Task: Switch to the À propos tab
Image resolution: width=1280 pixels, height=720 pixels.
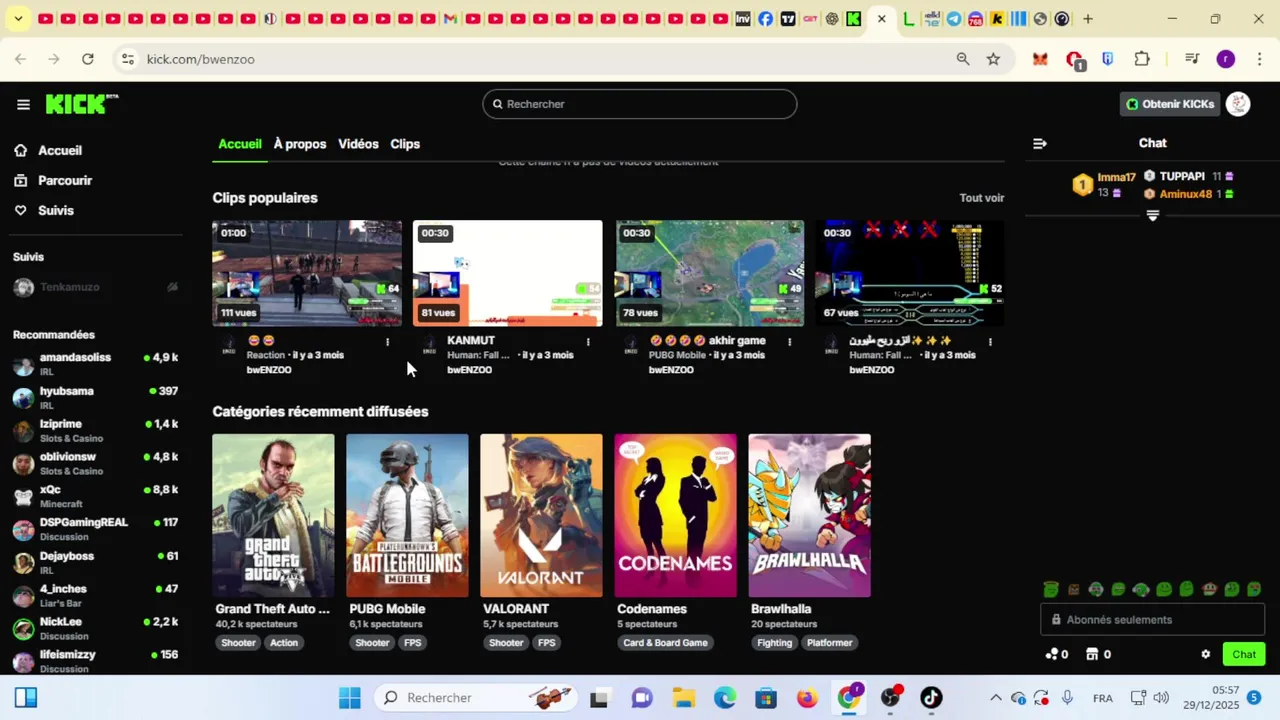Action: pos(300,144)
